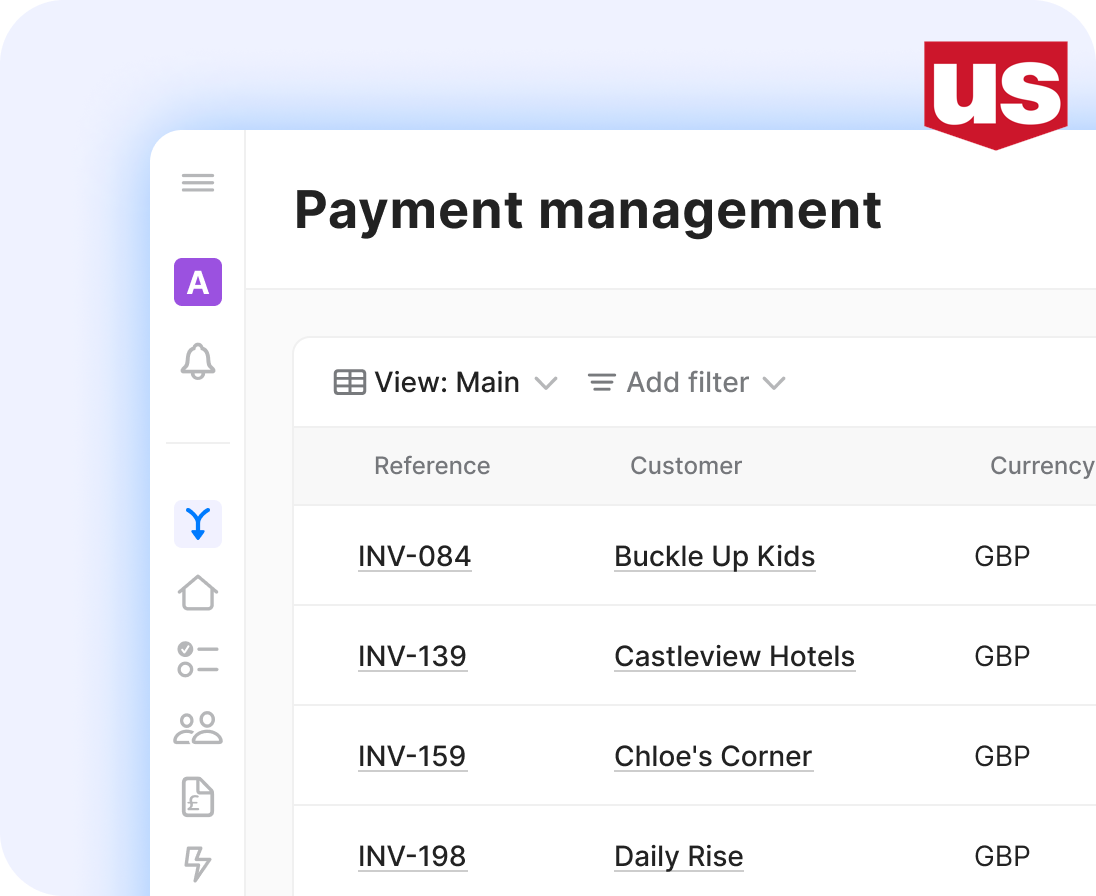Image resolution: width=1096 pixels, height=896 pixels.
Task: Click the lightning bolt automation icon
Action: tap(198, 863)
